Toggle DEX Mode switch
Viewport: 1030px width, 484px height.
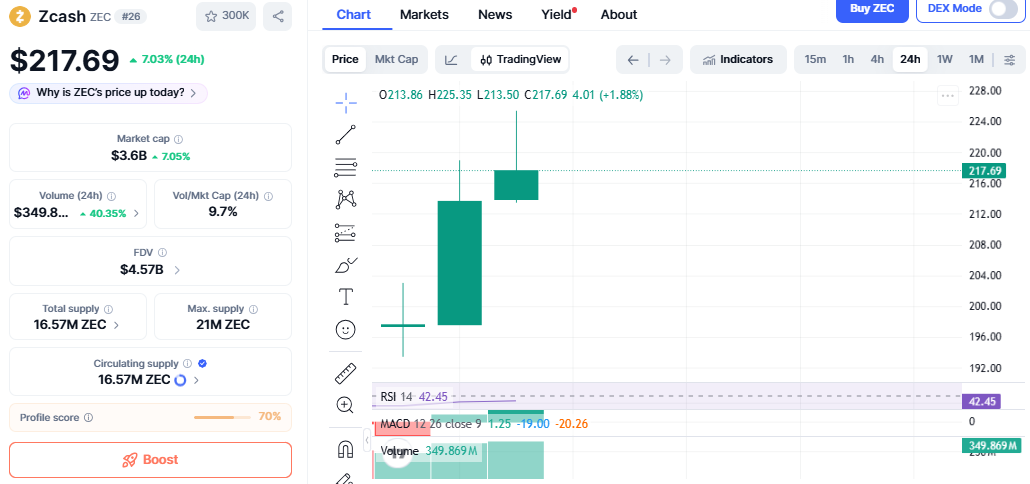(x=1002, y=9)
